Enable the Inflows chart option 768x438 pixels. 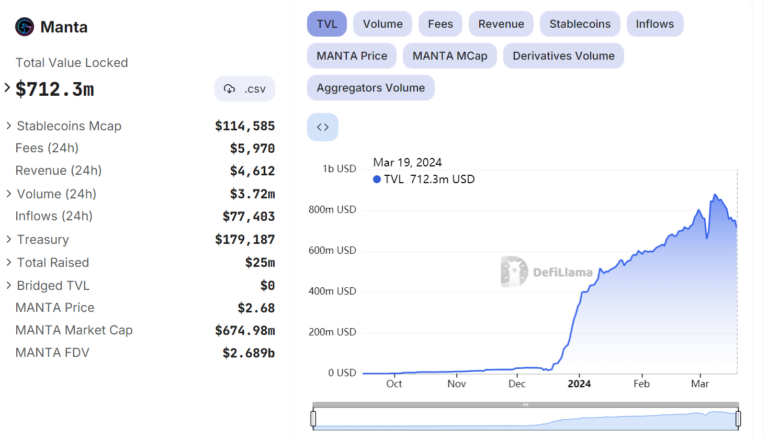click(655, 23)
